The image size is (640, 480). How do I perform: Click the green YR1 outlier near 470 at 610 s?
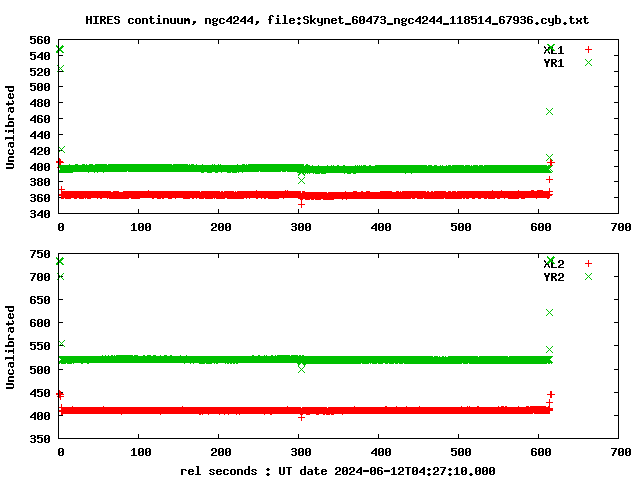[x=549, y=111]
